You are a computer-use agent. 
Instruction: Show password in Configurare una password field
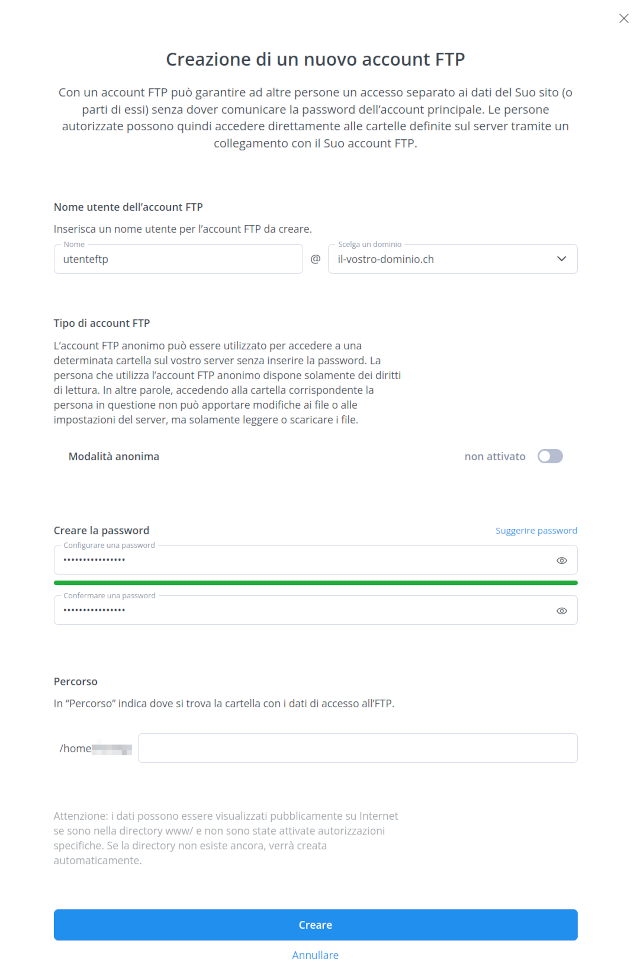[x=562, y=560]
